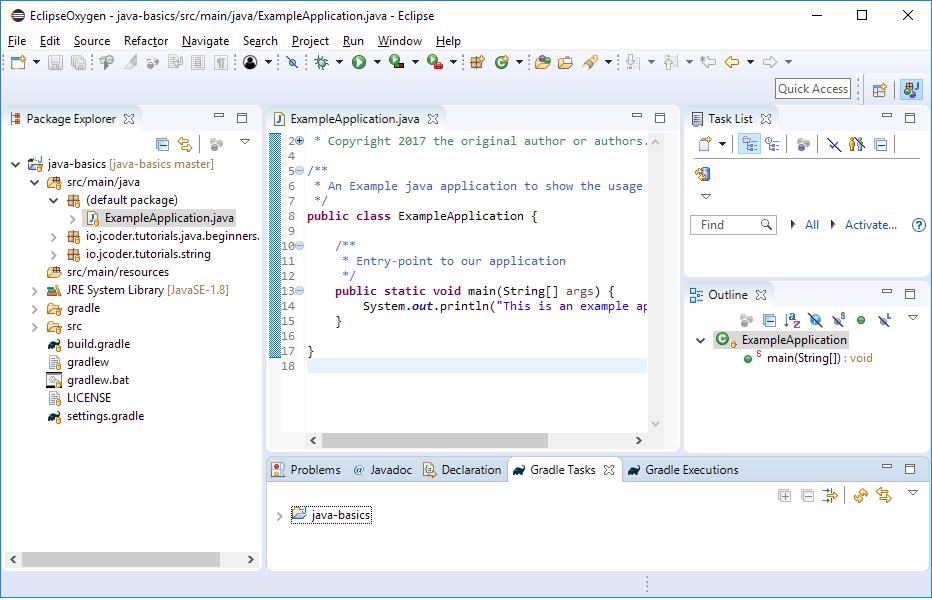Click Collapse All in Outline view
Screen dimensions: 932x600
tap(769, 321)
